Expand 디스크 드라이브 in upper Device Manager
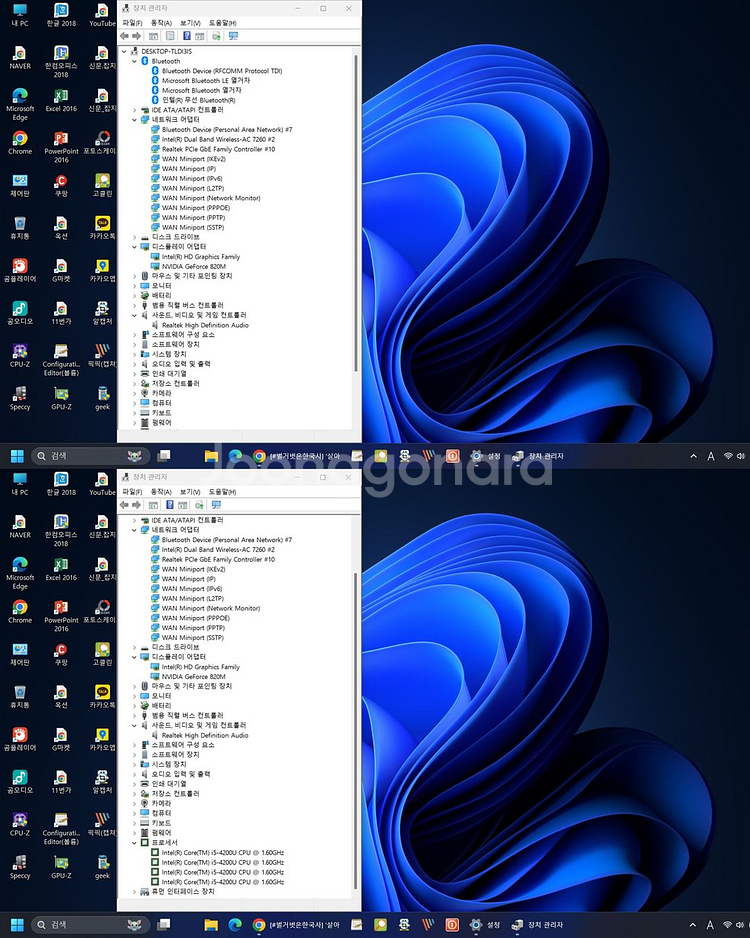 click(x=135, y=237)
